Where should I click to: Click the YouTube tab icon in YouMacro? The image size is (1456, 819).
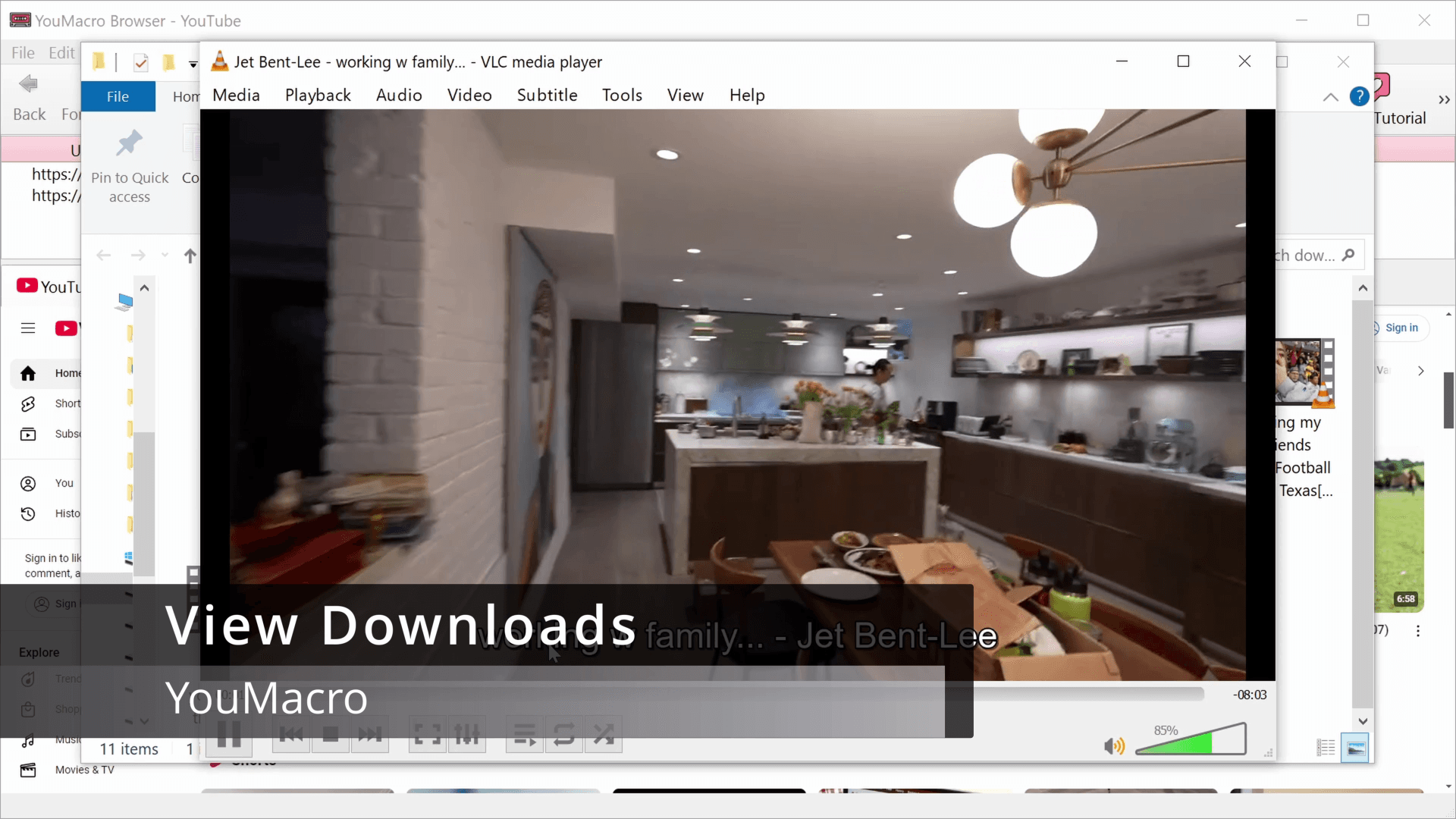(x=27, y=285)
